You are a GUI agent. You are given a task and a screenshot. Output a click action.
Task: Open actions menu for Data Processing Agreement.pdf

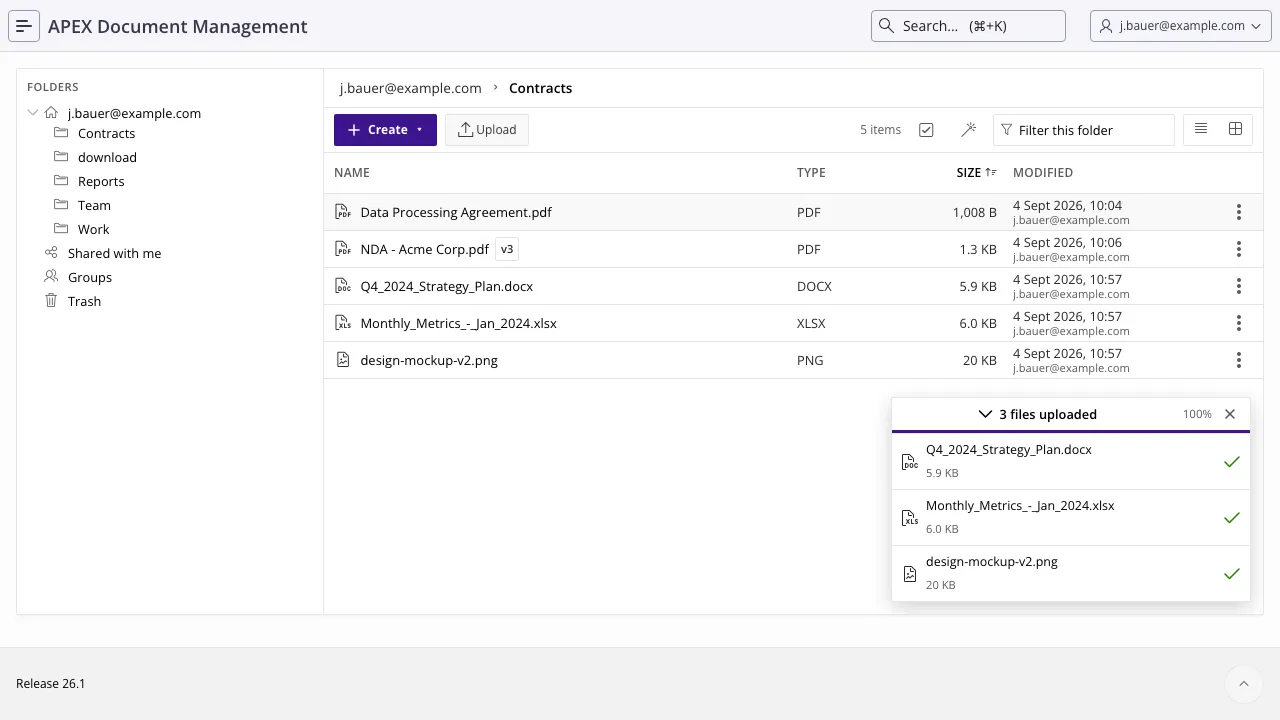point(1238,212)
